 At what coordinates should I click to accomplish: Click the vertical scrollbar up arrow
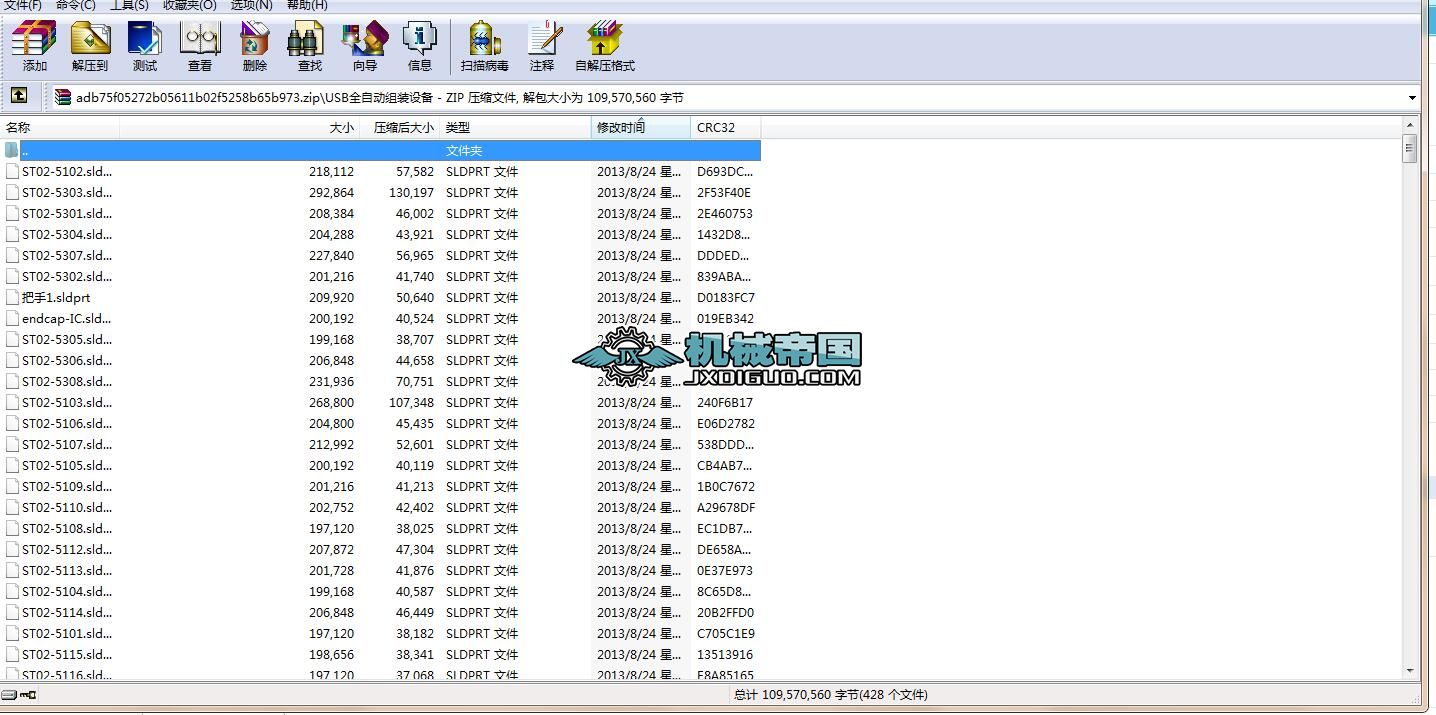[1410, 124]
